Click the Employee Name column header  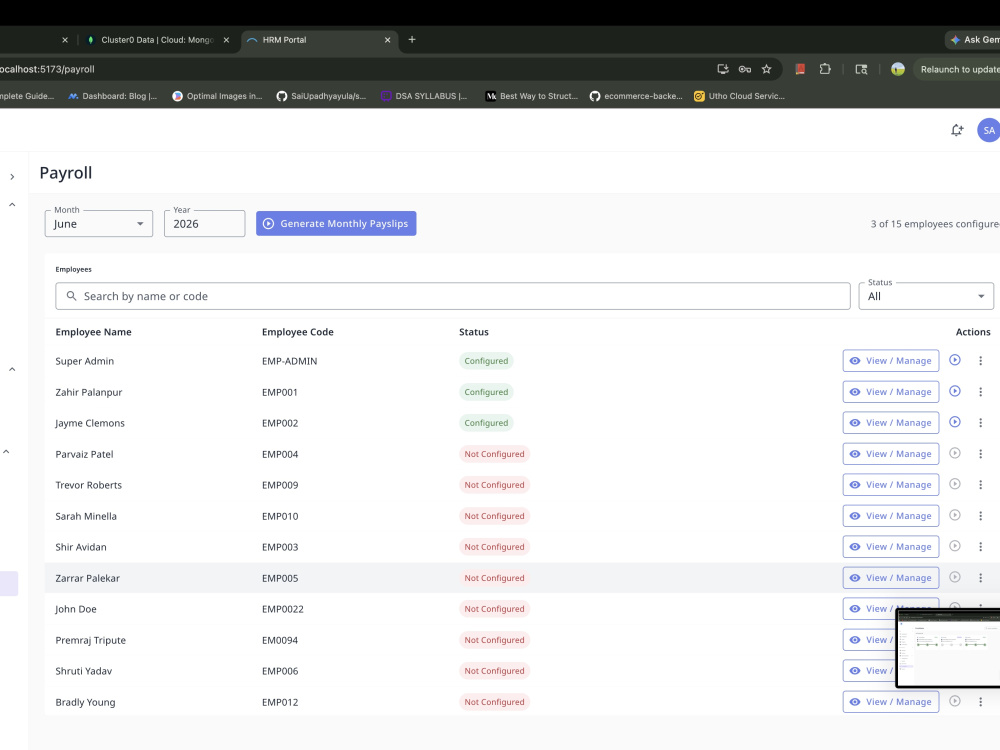pos(93,332)
